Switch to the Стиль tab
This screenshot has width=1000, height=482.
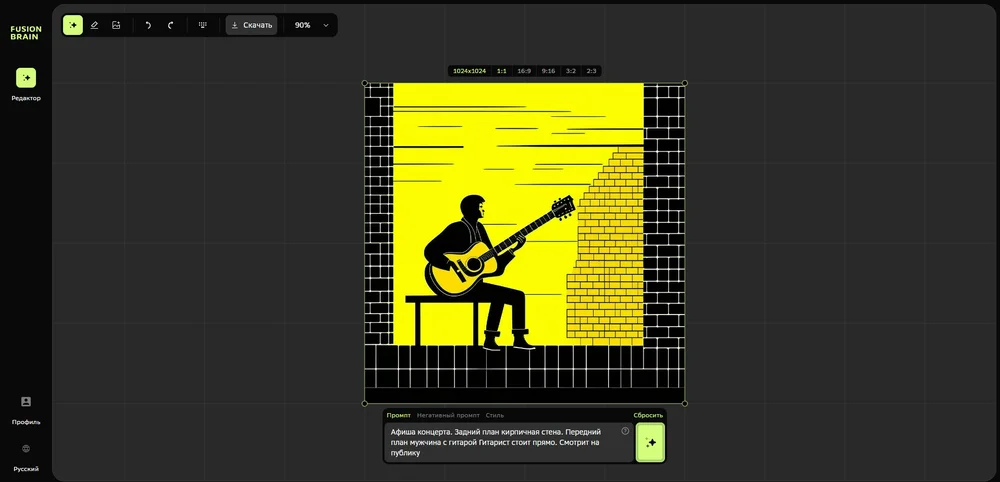pyautogui.click(x=494, y=415)
